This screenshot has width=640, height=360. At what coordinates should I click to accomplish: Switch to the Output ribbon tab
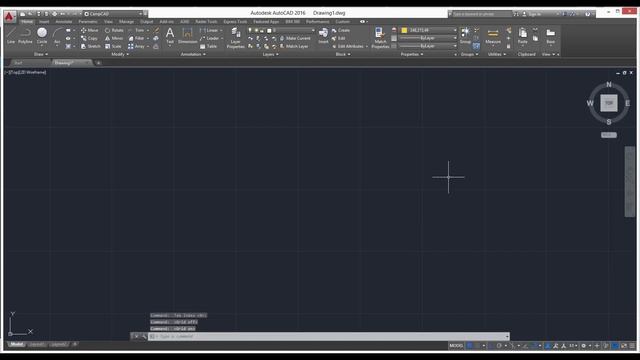click(x=147, y=22)
